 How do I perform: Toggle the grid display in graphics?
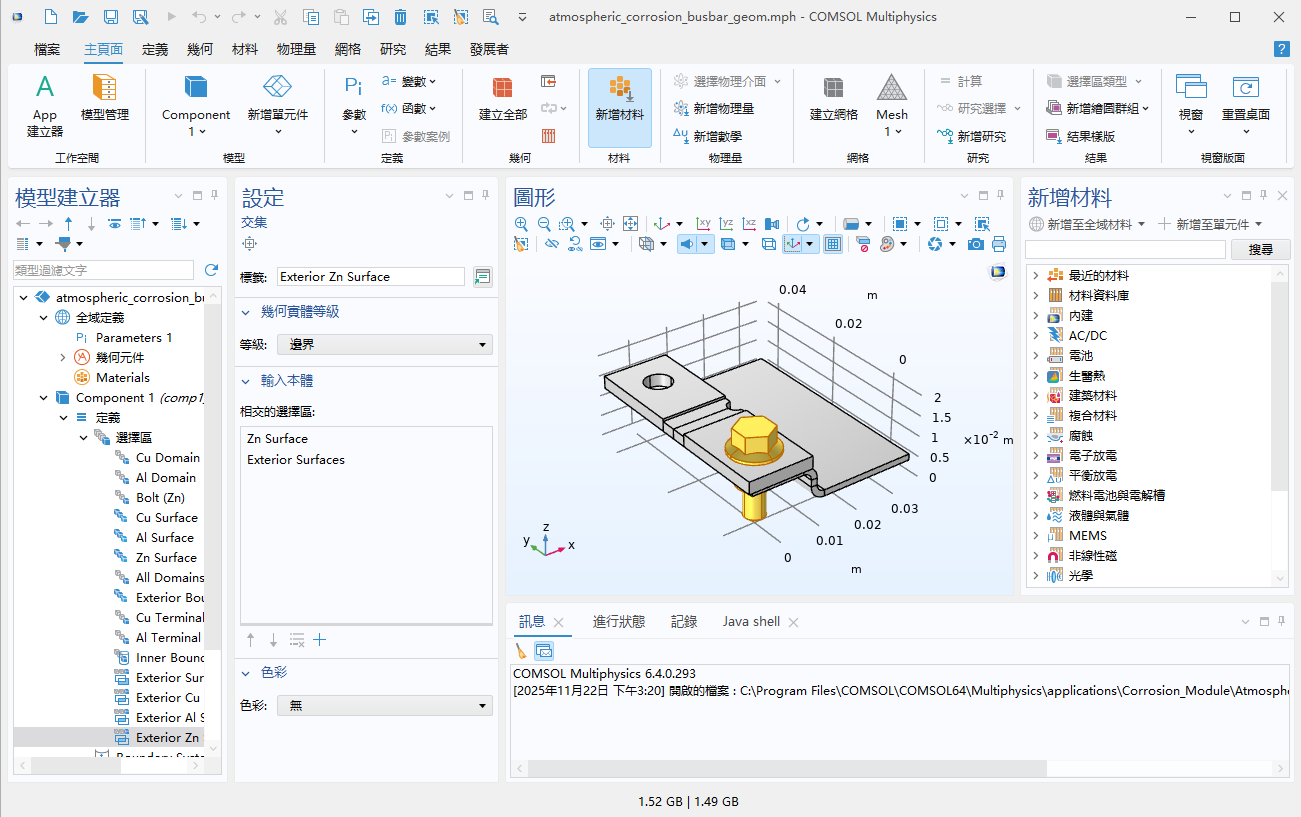point(832,243)
